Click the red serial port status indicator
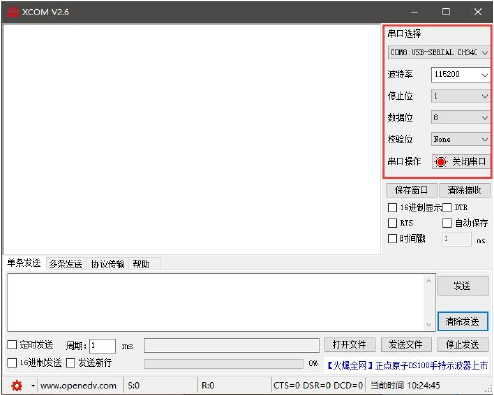Image resolution: width=494 pixels, height=395 pixels. (x=441, y=162)
